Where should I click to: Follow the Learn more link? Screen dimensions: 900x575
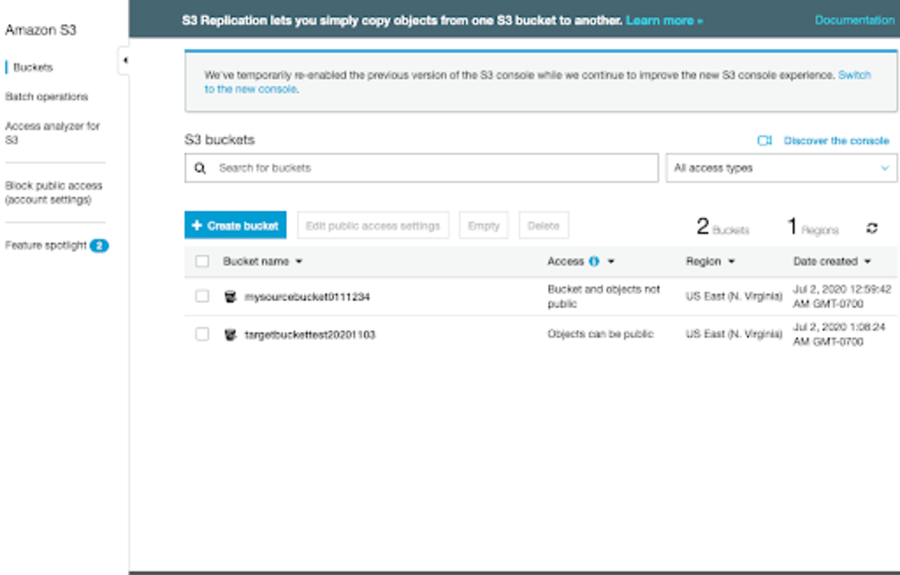pyautogui.click(x=664, y=21)
